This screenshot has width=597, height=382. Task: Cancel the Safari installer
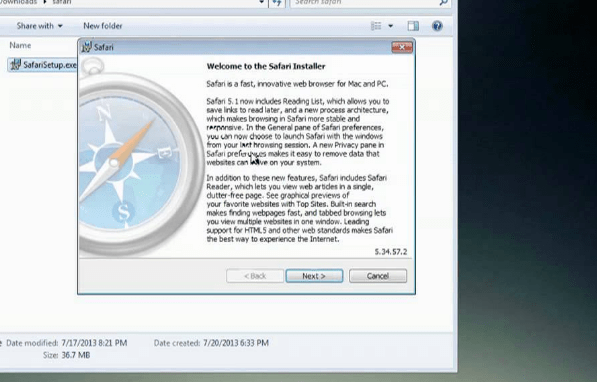pos(378,276)
